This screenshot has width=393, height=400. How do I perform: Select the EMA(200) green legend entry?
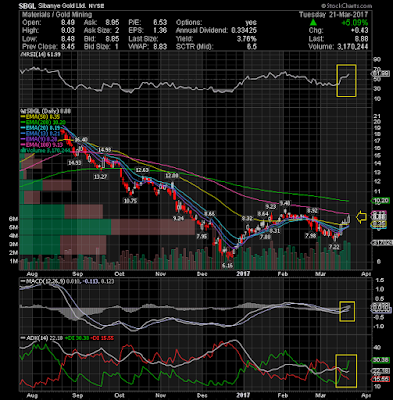[43, 122]
